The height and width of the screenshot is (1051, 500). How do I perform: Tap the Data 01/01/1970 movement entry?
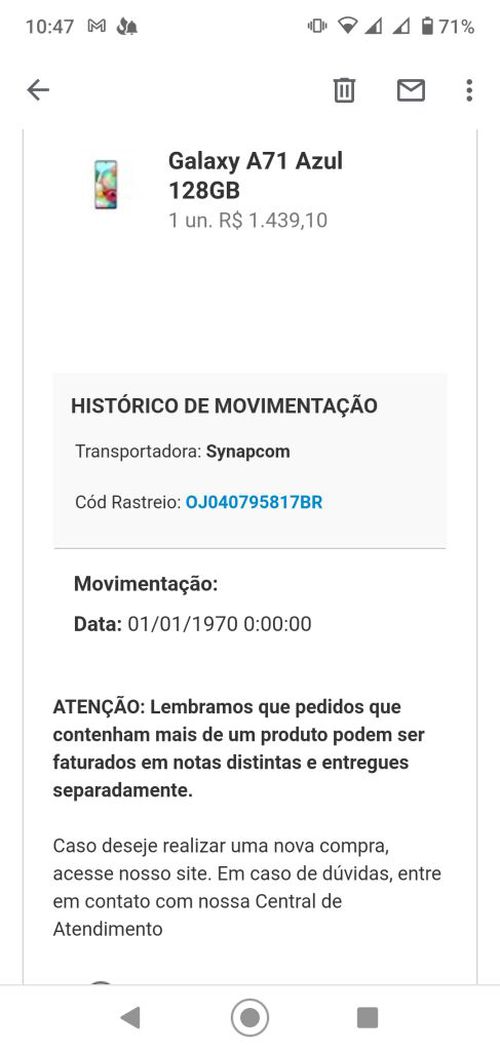[x=192, y=624]
